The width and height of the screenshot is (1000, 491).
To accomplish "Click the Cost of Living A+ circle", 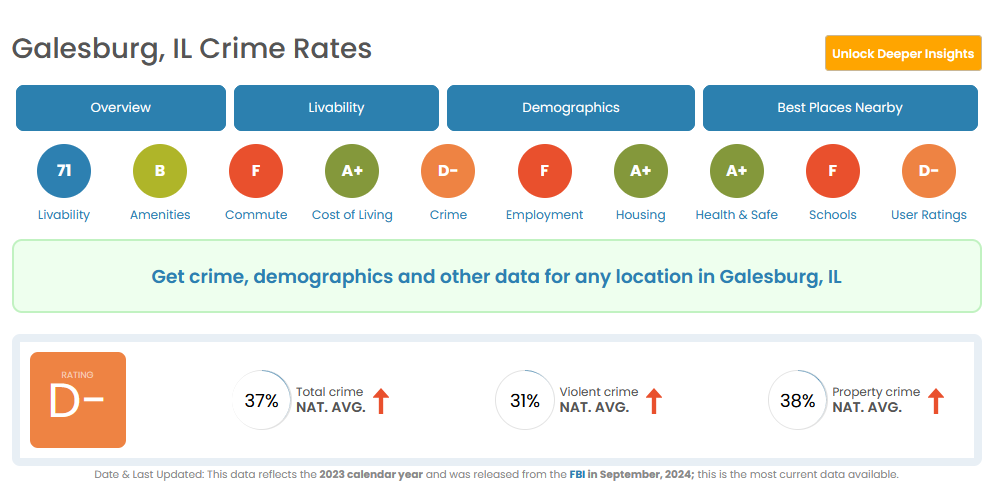I will (352, 171).
